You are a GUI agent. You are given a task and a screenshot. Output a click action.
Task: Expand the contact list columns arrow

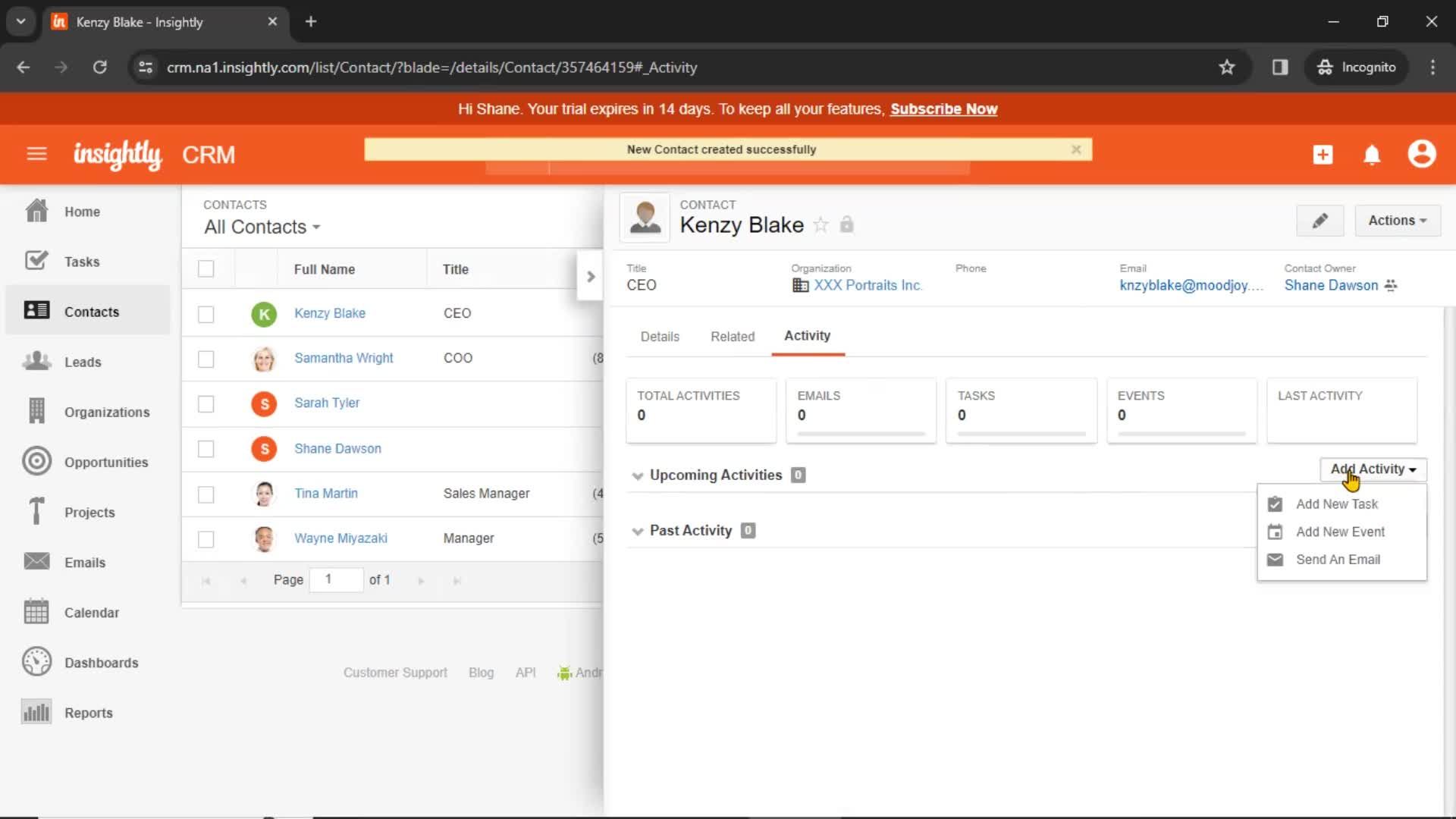coord(591,277)
